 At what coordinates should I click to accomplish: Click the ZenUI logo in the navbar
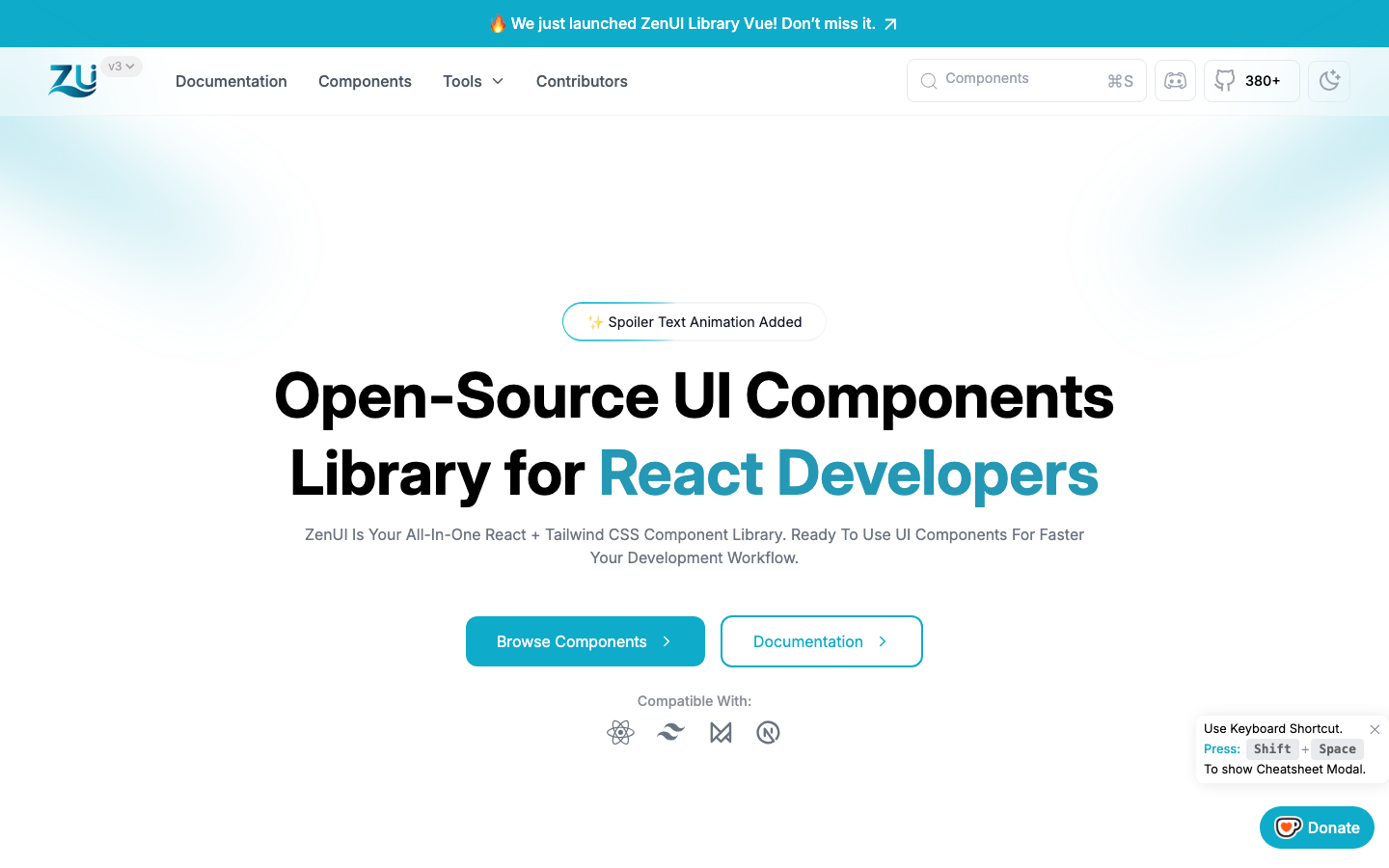(73, 80)
